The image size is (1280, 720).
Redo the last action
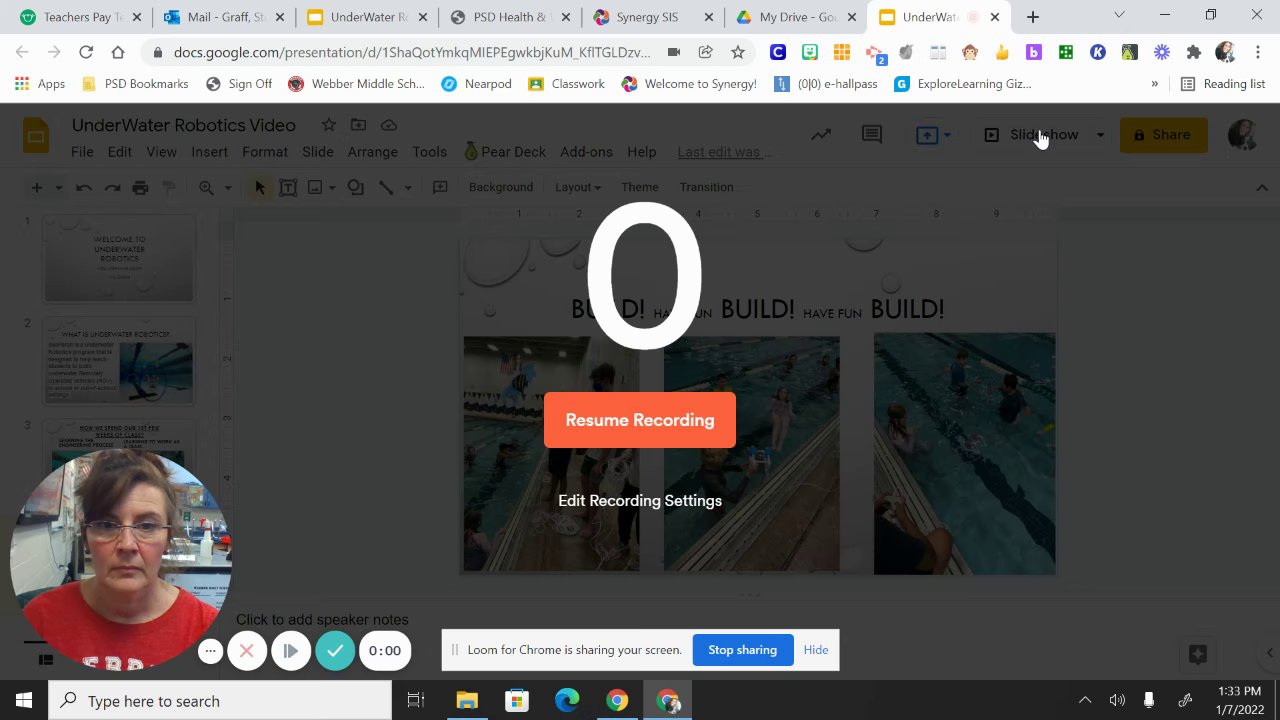(x=112, y=187)
